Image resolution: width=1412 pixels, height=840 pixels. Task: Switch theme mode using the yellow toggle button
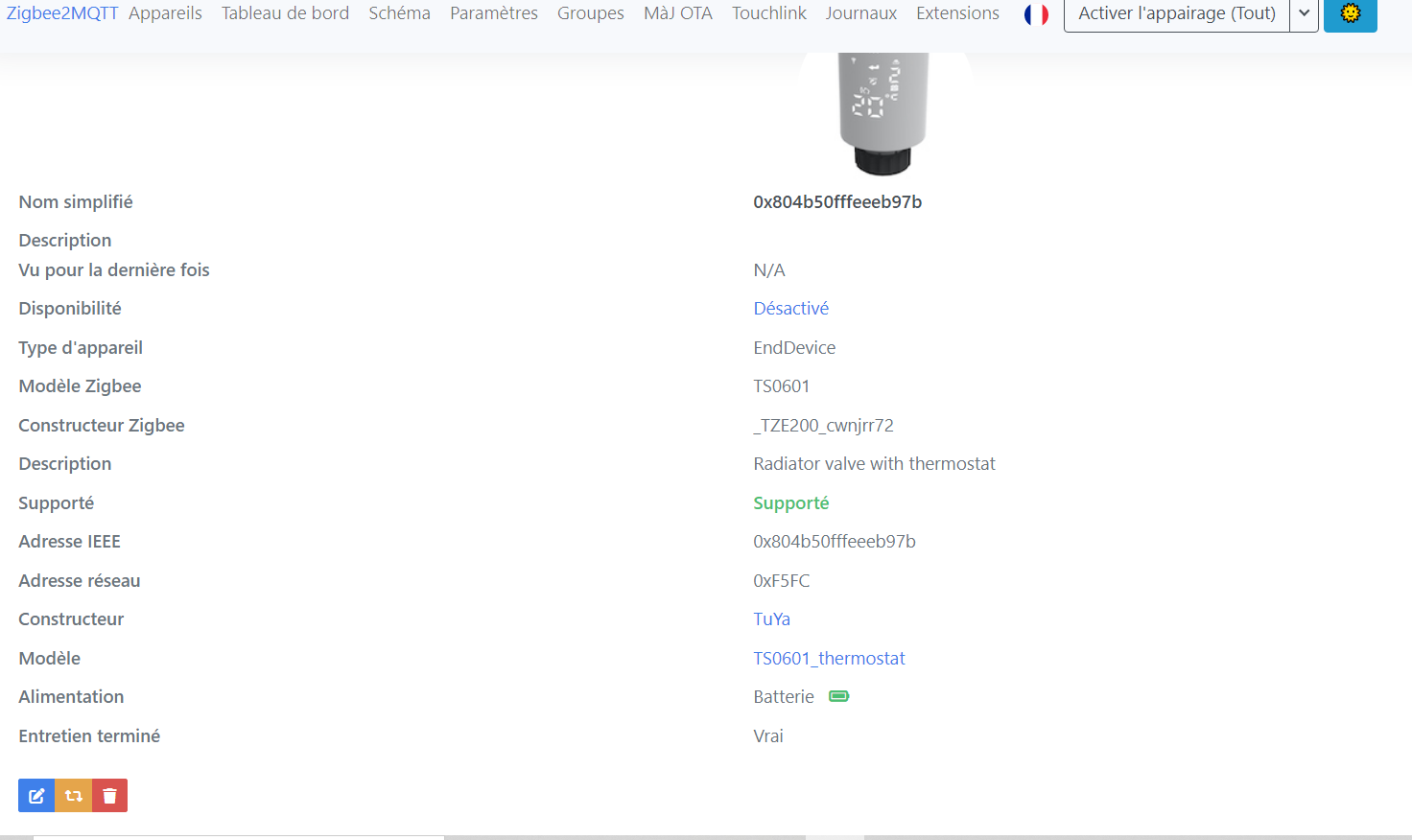(x=1350, y=15)
